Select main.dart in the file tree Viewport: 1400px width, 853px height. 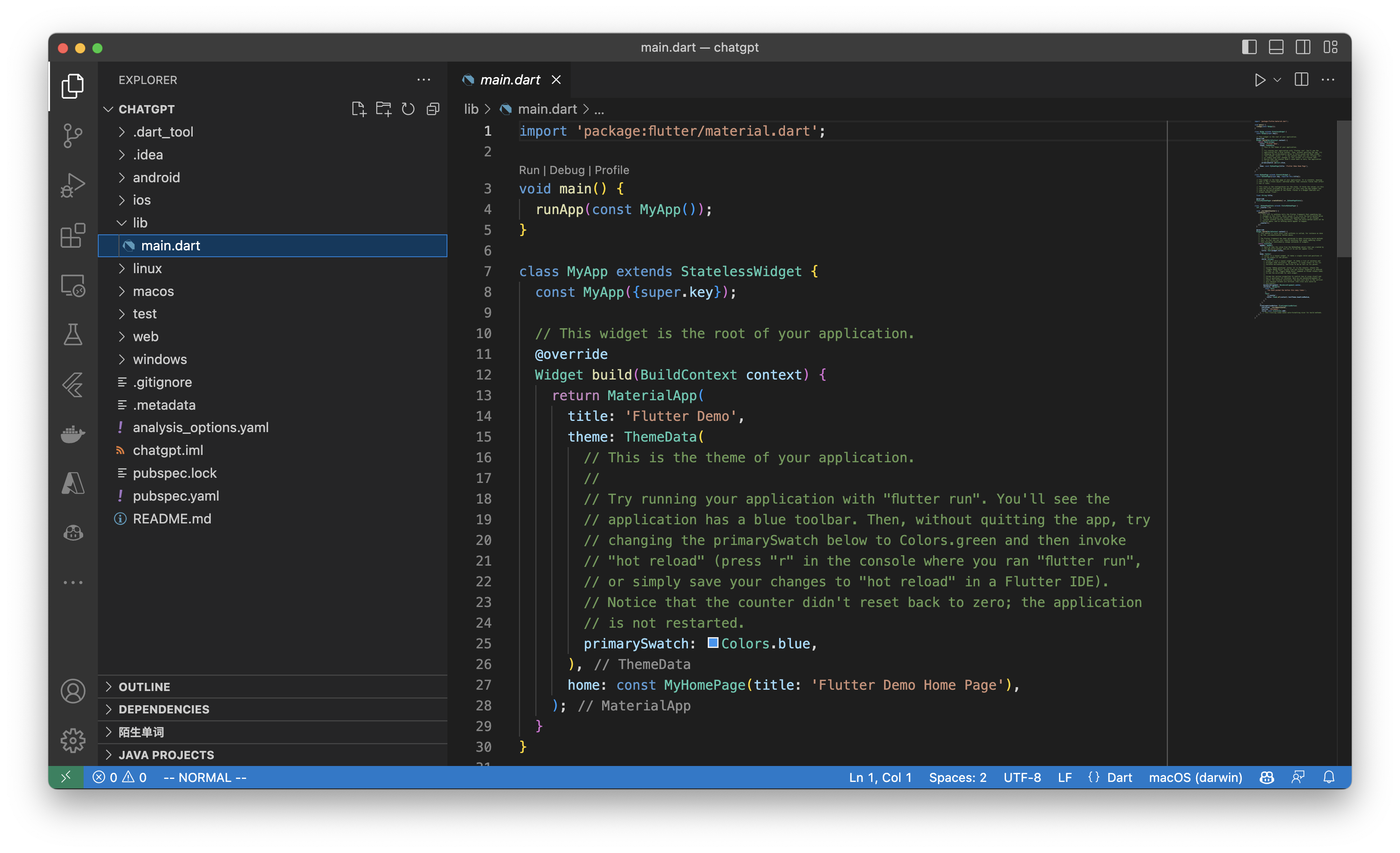(x=273, y=245)
